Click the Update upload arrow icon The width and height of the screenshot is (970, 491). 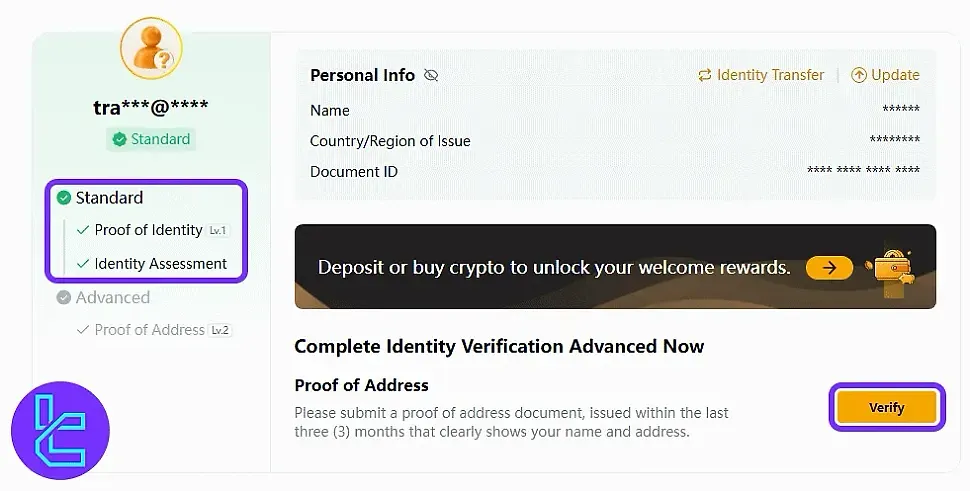(858, 75)
